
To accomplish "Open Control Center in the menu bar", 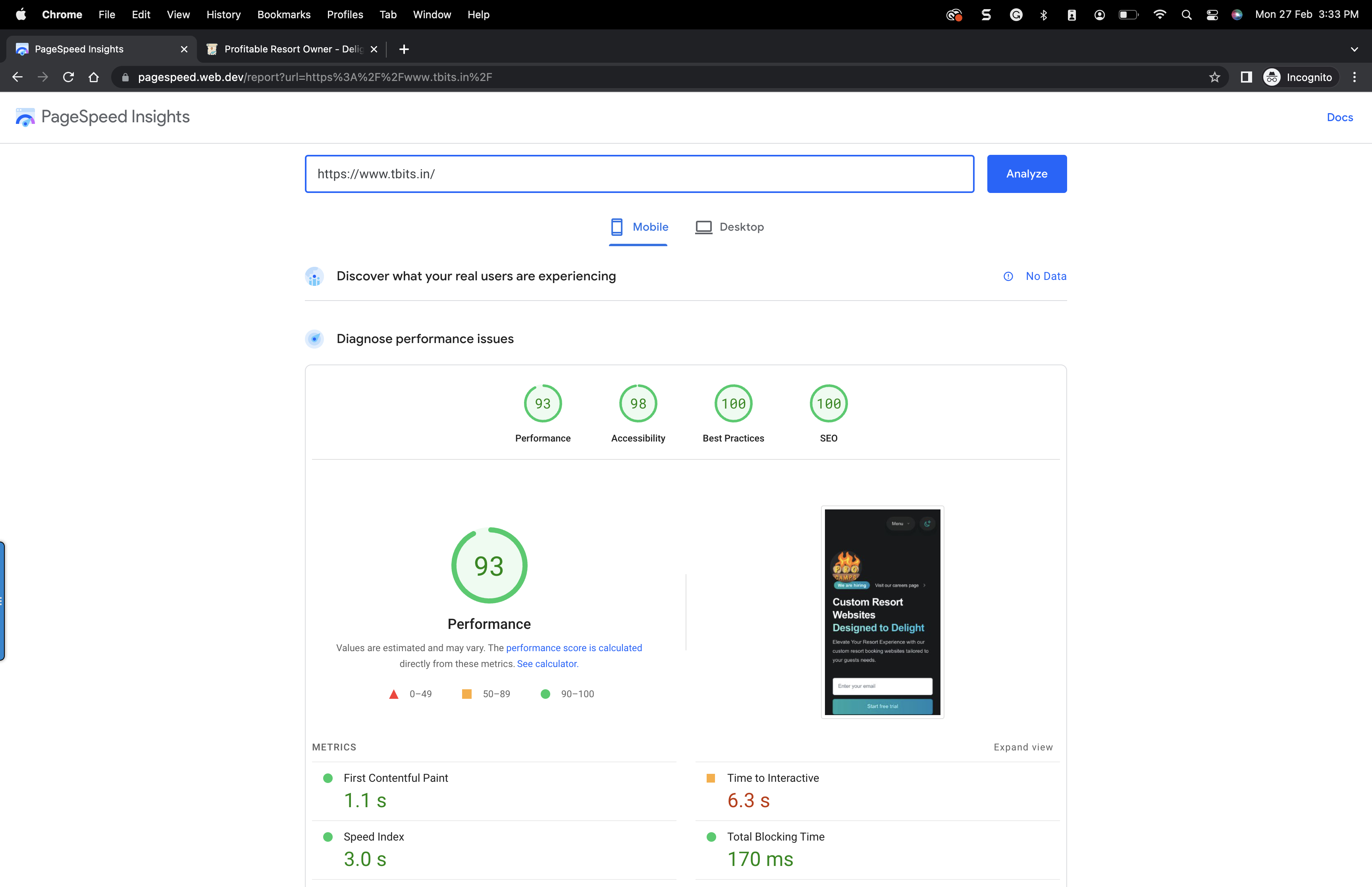I will (x=1212, y=15).
